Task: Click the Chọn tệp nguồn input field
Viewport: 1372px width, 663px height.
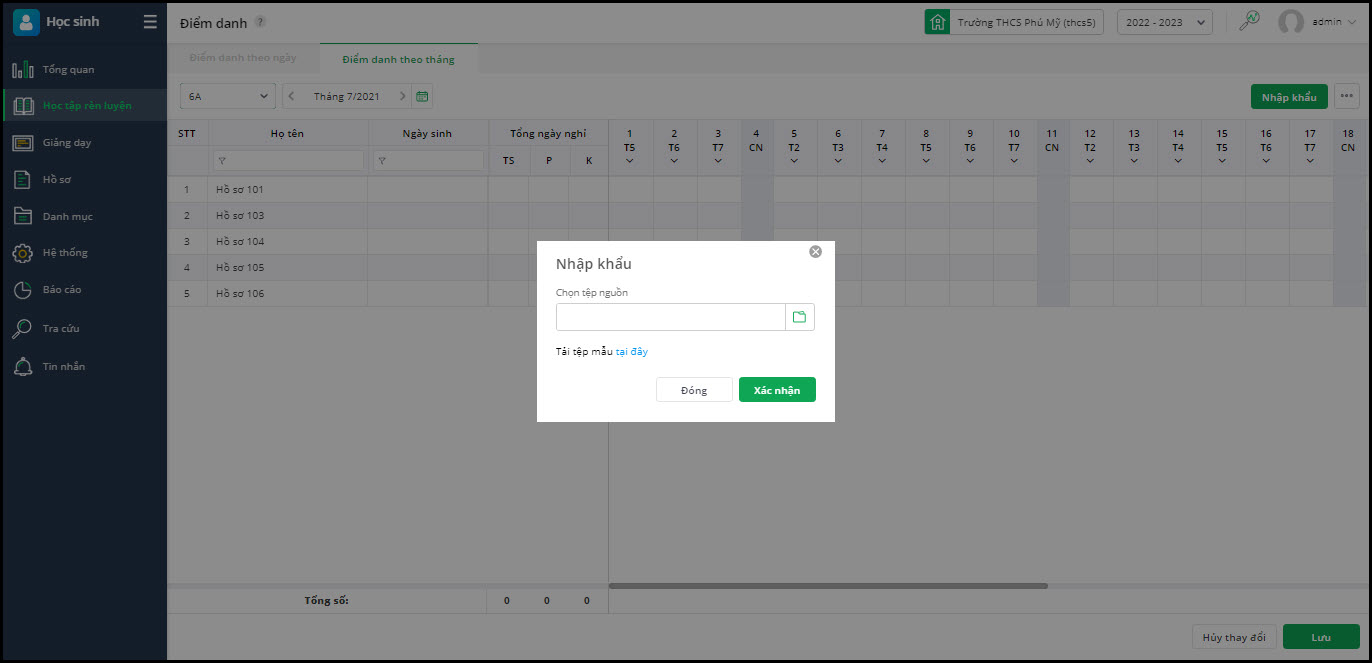Action: (x=671, y=317)
